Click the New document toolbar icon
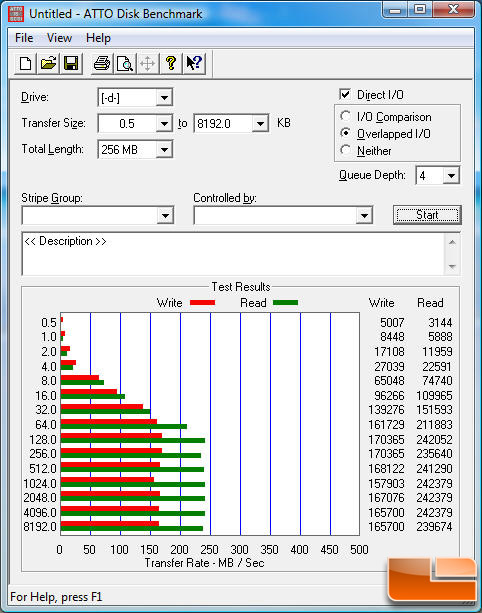This screenshot has height=613, width=482. 25,63
